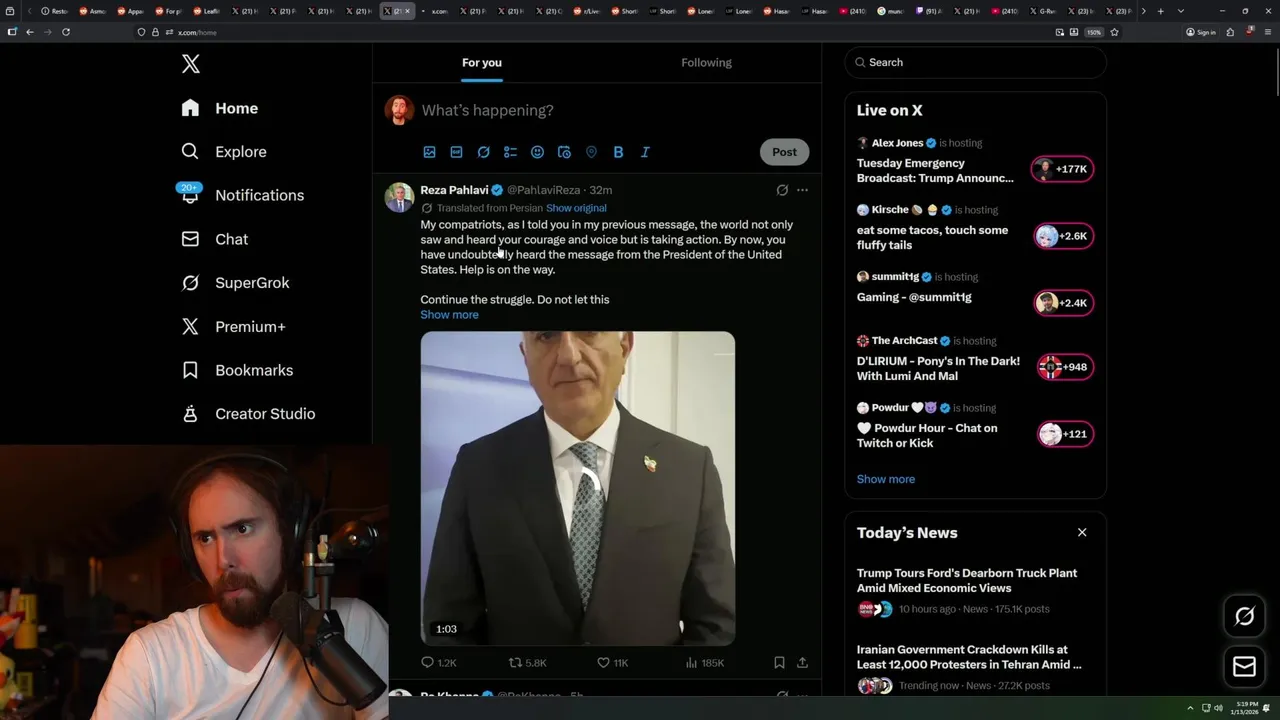Open The ArchCast D'LIRIUM broadcast

pyautogui.click(x=938, y=369)
